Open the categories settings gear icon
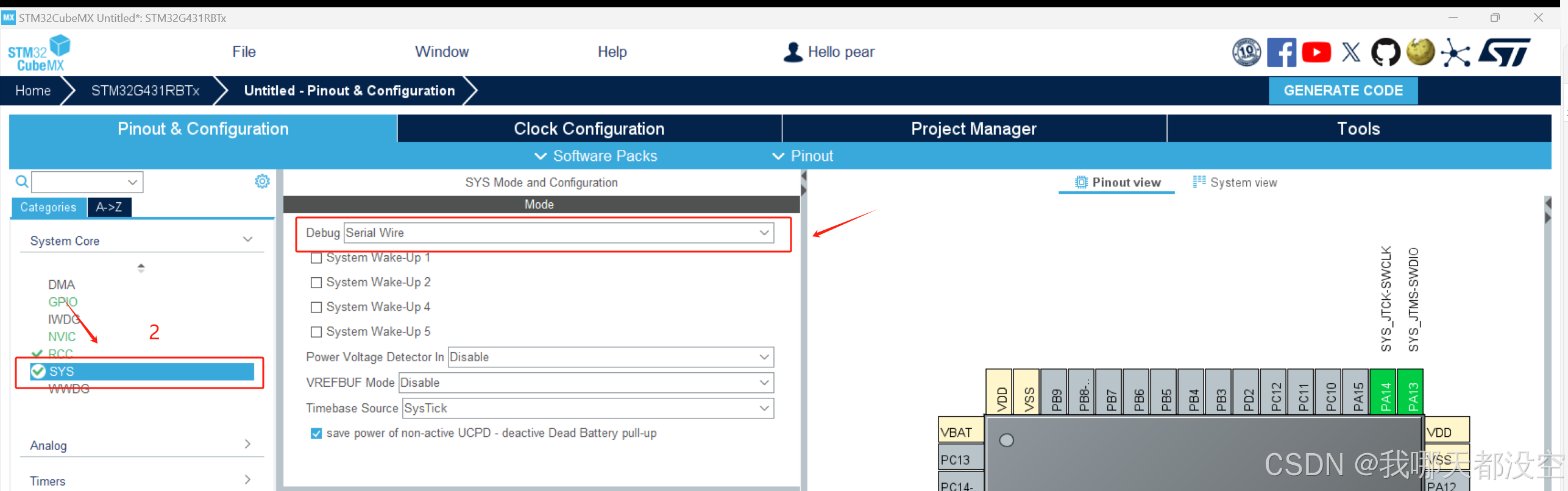The width and height of the screenshot is (1568, 491). (262, 181)
